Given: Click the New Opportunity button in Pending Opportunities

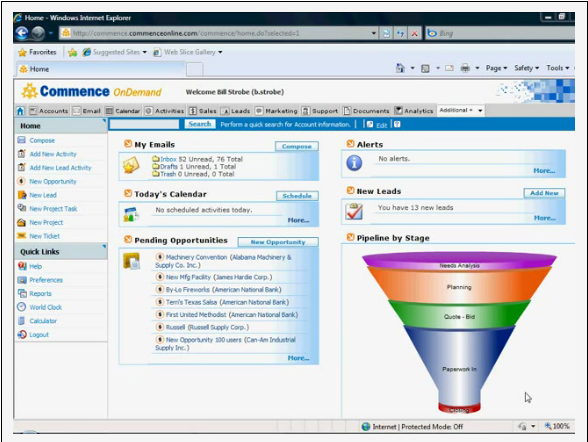Looking at the screenshot, I should (278, 242).
